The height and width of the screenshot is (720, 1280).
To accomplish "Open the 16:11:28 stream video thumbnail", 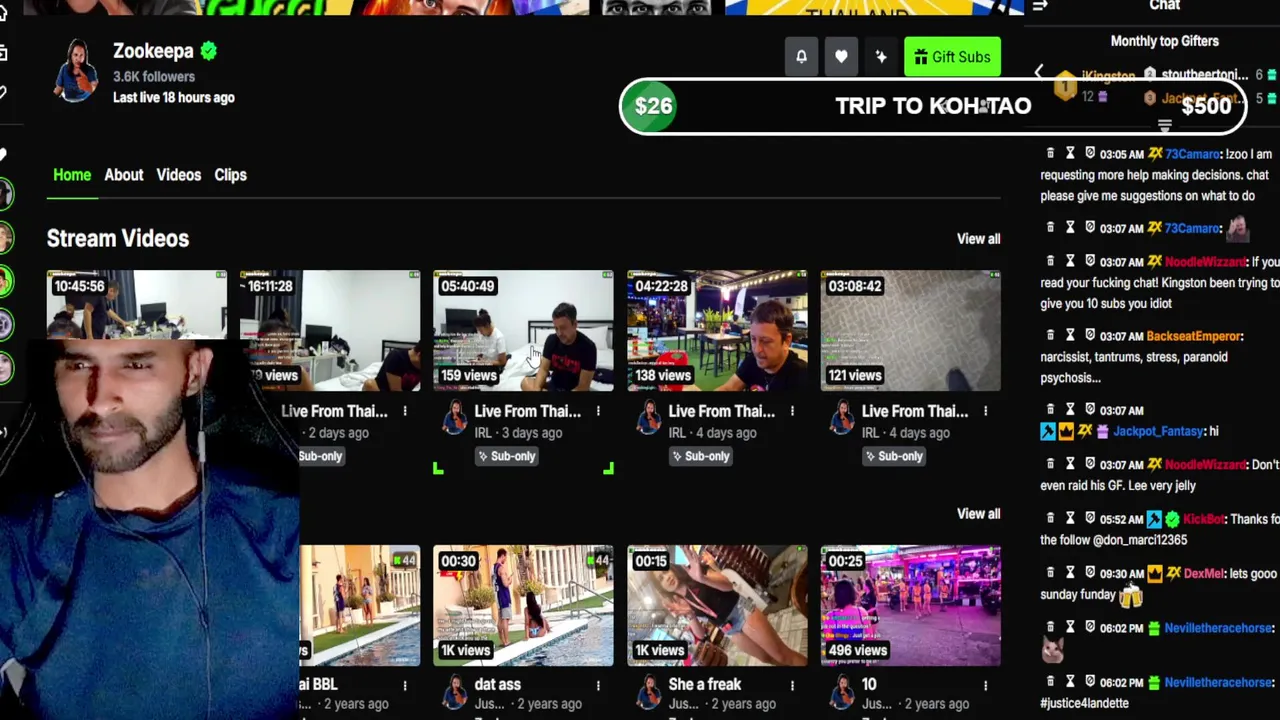I will tap(330, 330).
